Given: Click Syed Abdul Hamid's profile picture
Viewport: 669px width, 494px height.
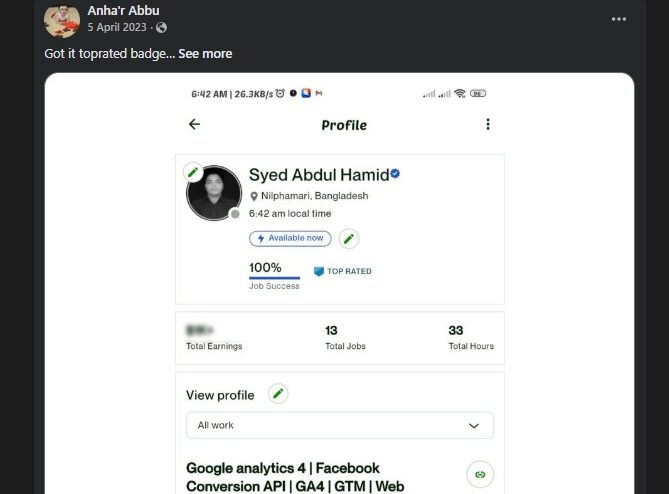Looking at the screenshot, I should (213, 193).
